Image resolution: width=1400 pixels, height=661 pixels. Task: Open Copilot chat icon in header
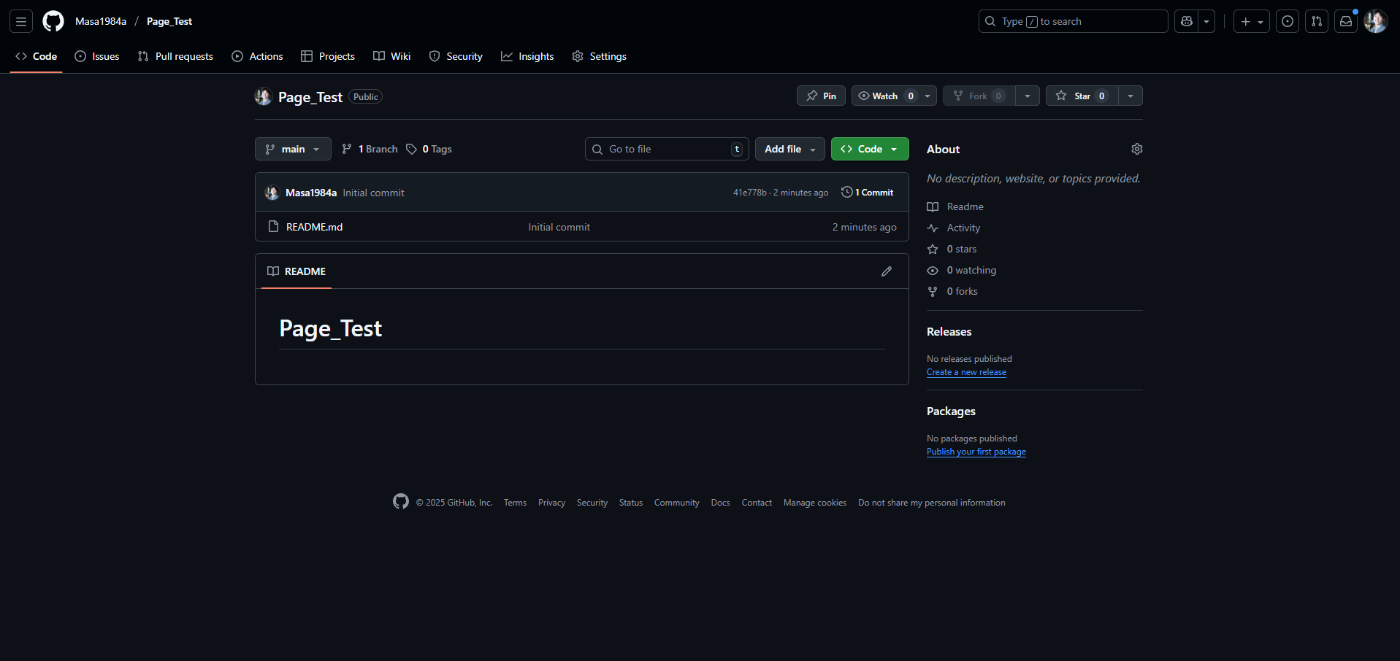click(x=1187, y=21)
